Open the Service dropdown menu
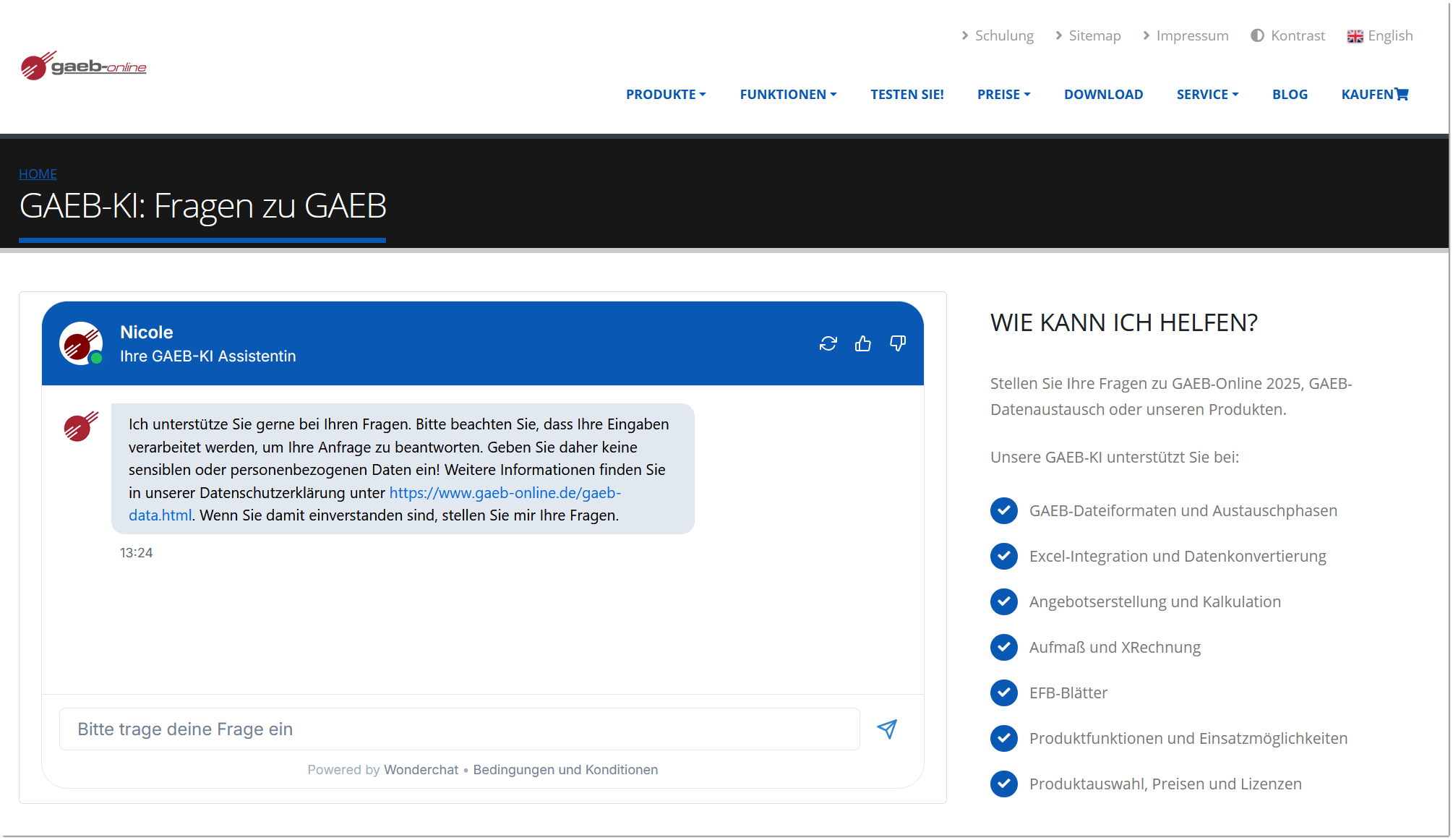The height and width of the screenshot is (840, 1453). 1207,94
